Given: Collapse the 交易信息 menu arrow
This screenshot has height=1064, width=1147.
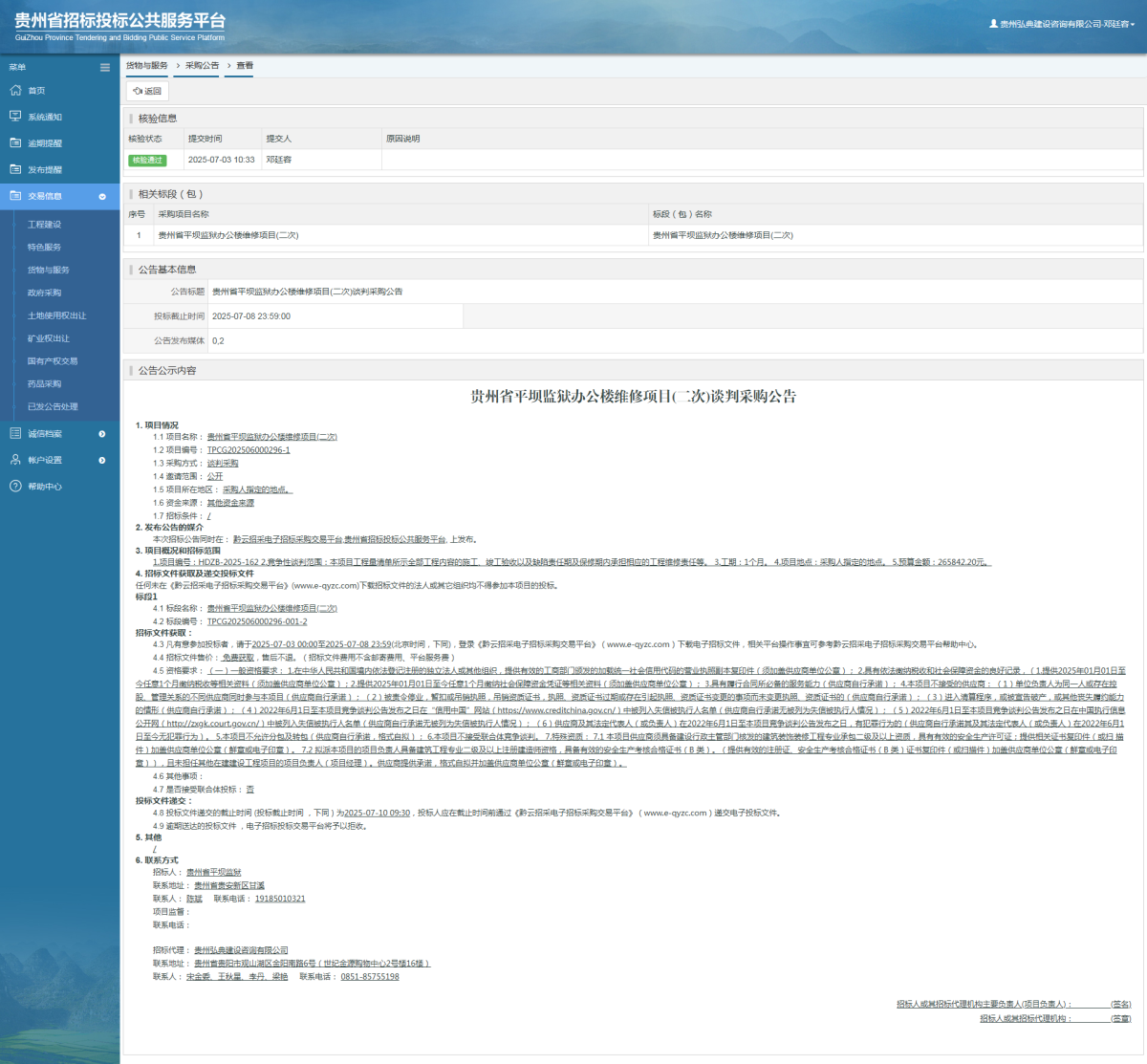Looking at the screenshot, I should click(102, 197).
